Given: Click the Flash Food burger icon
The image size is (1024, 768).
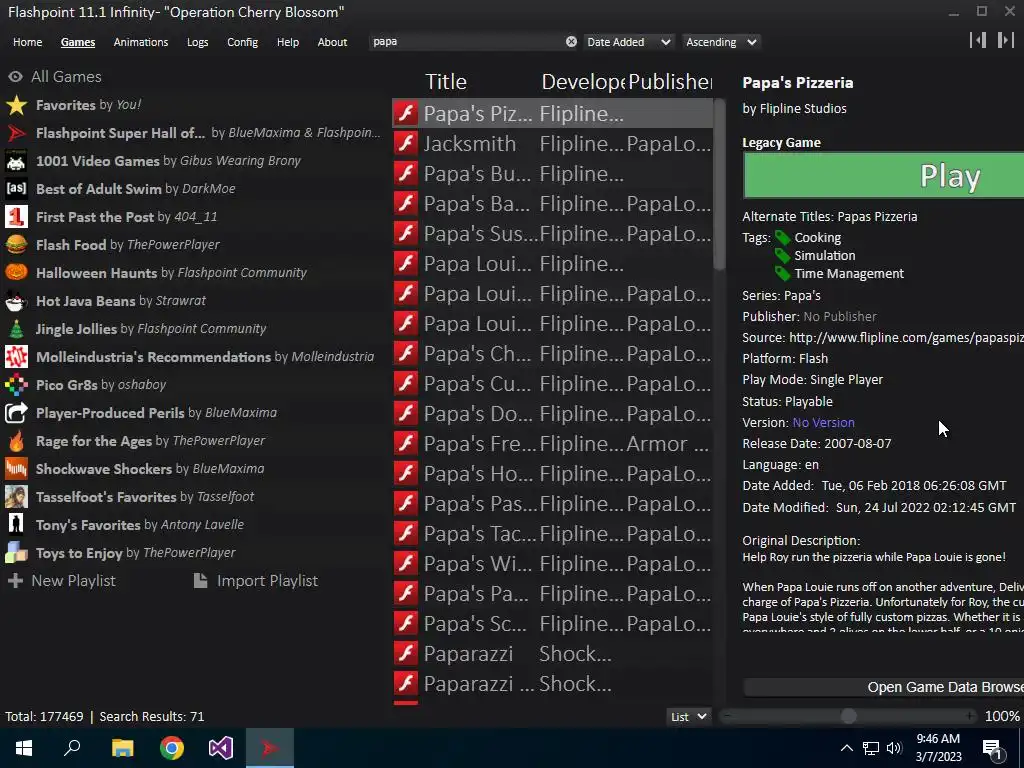Looking at the screenshot, I should point(16,245).
